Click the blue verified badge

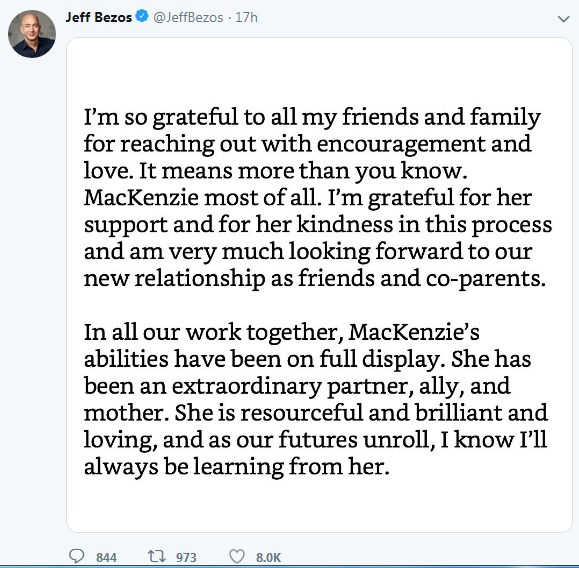click(142, 17)
